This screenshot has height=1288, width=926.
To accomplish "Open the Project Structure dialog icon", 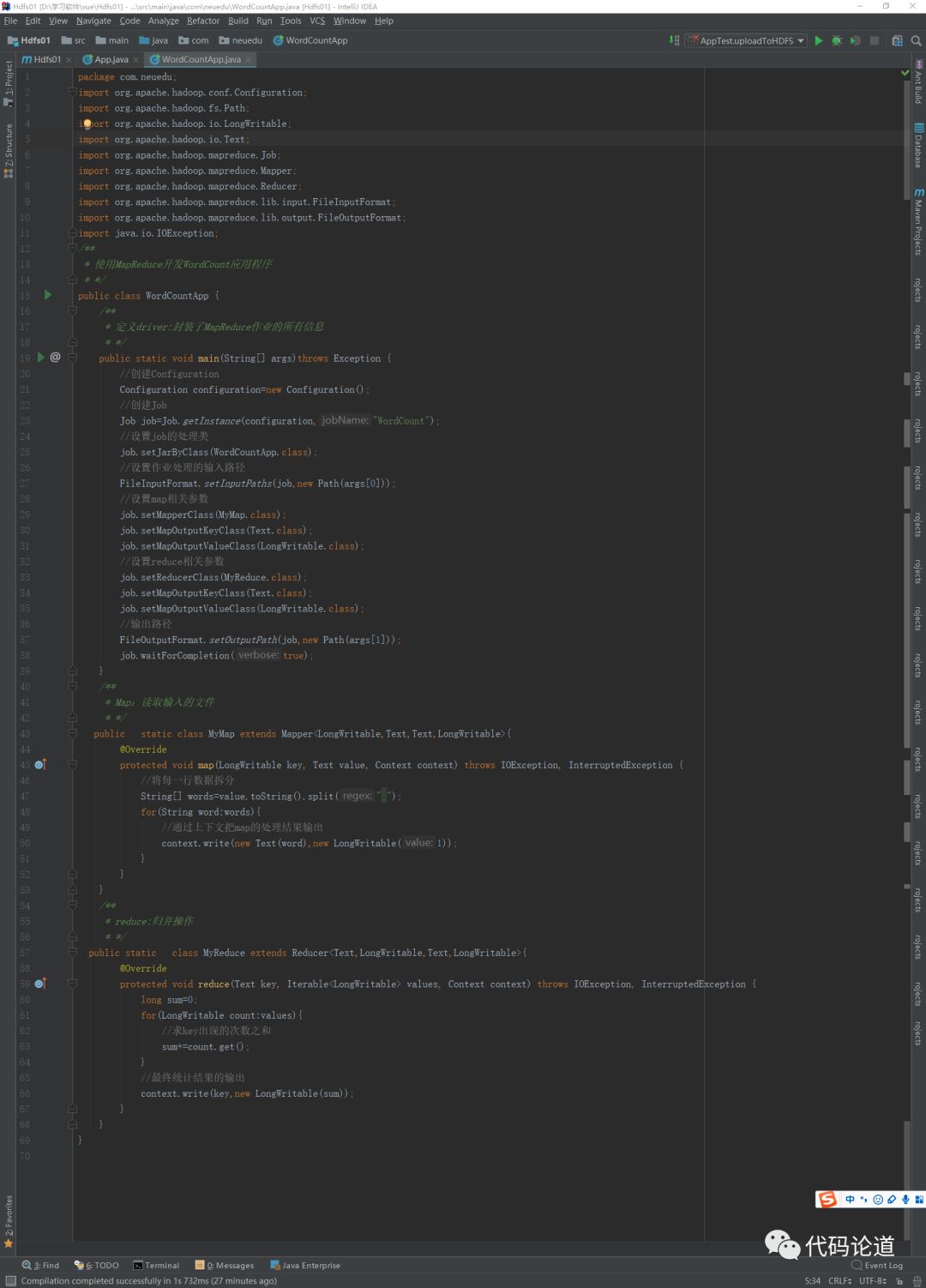I will tap(897, 40).
